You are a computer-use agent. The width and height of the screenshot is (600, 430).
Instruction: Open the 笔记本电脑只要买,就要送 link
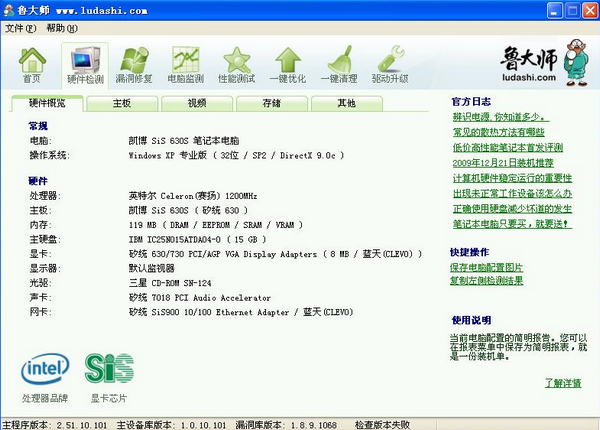point(512,224)
